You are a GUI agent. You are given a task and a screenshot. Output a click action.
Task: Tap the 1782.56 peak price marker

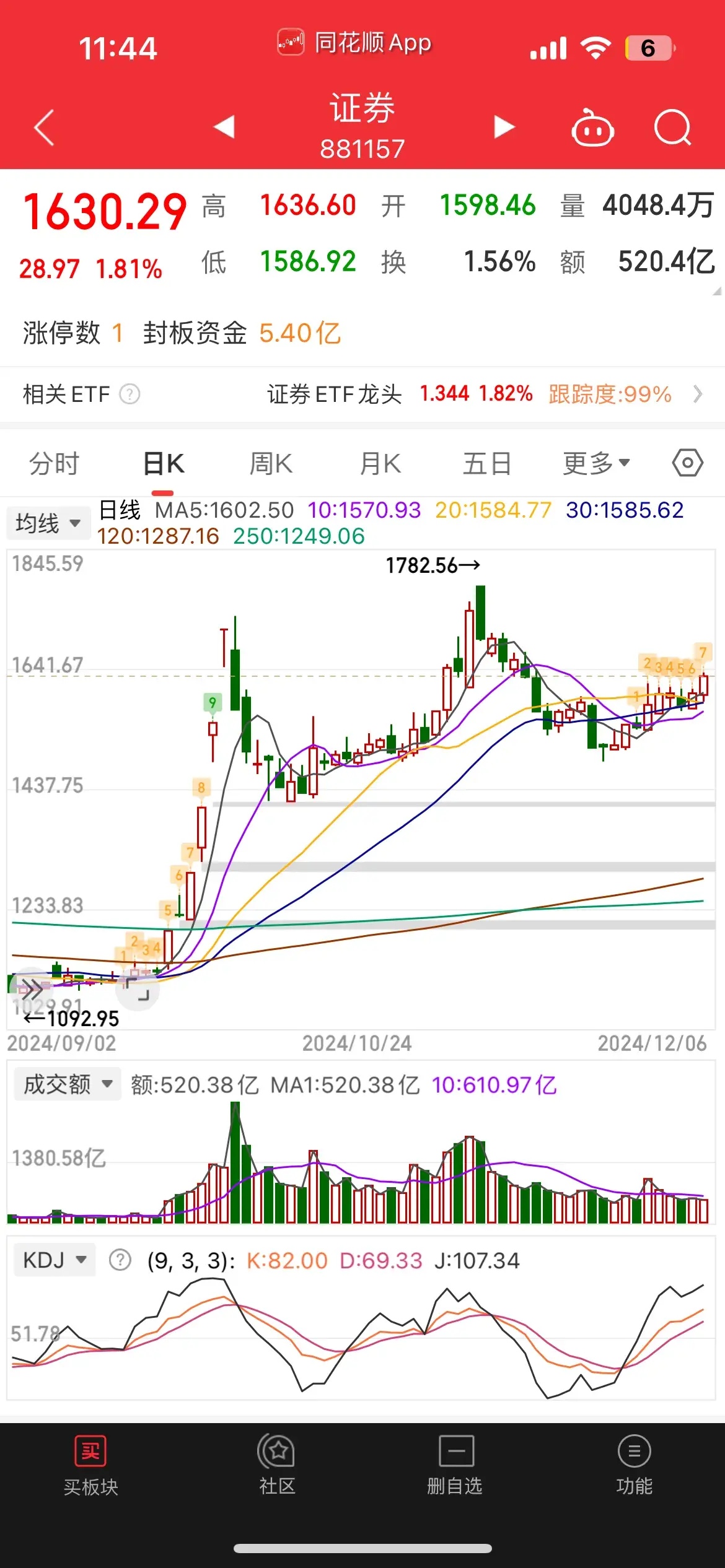coord(433,565)
